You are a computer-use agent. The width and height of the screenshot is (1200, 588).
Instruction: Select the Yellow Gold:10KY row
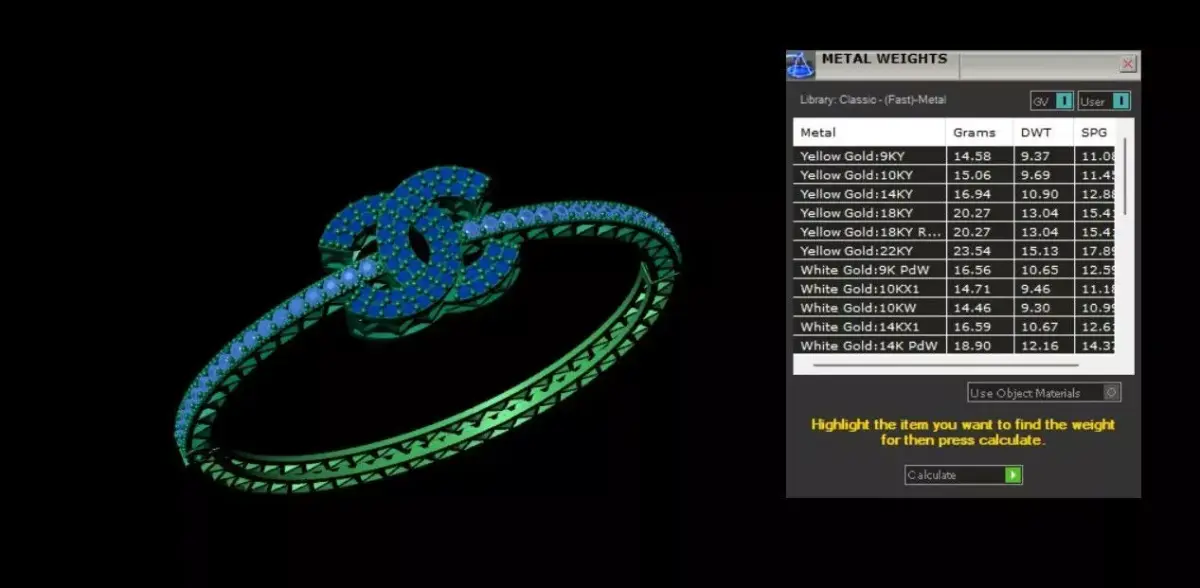tap(954, 175)
